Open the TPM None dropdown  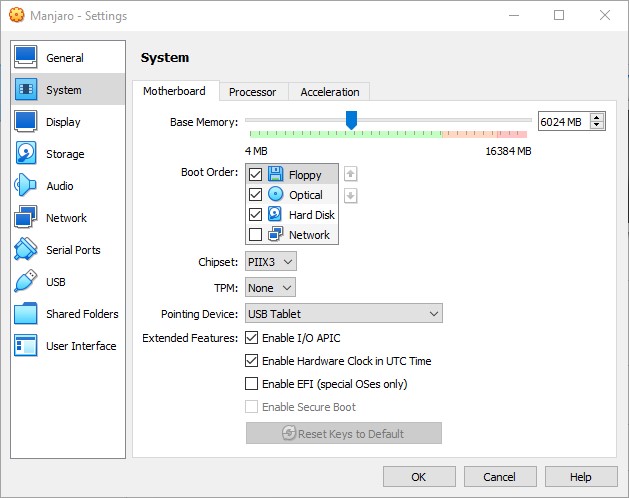click(x=270, y=287)
